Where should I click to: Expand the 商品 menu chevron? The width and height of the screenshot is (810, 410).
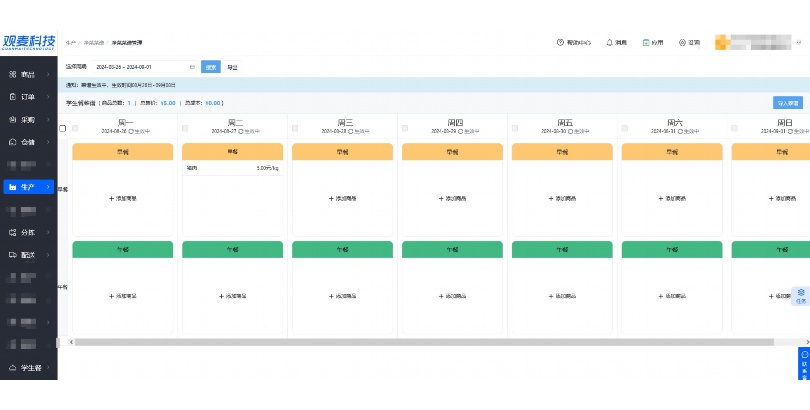coord(48,74)
